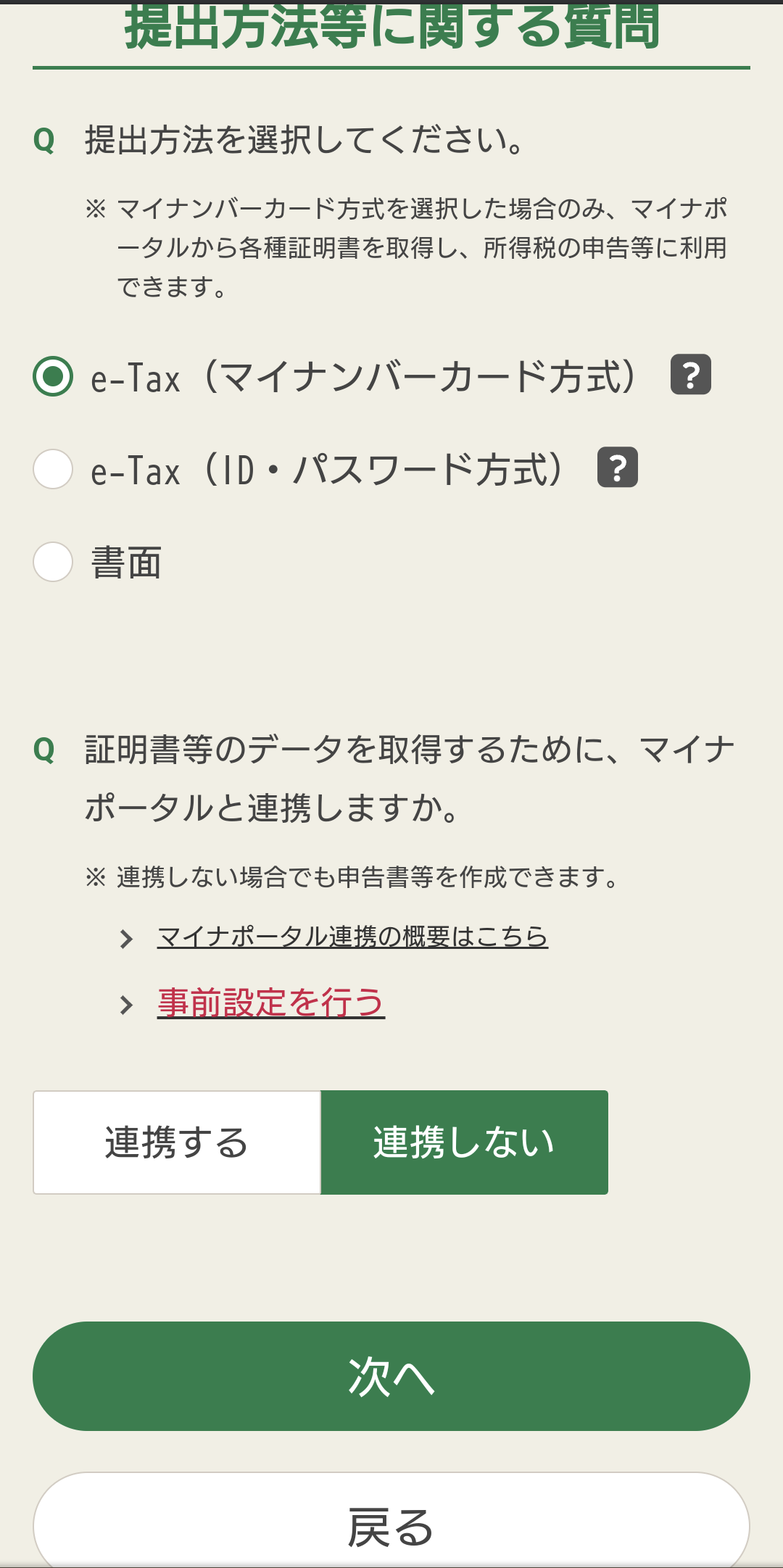Viewport: 783px width, 1568px height.
Task: Click chevron arrow before マイナポータル連携の概要 link
Action: [x=127, y=939]
